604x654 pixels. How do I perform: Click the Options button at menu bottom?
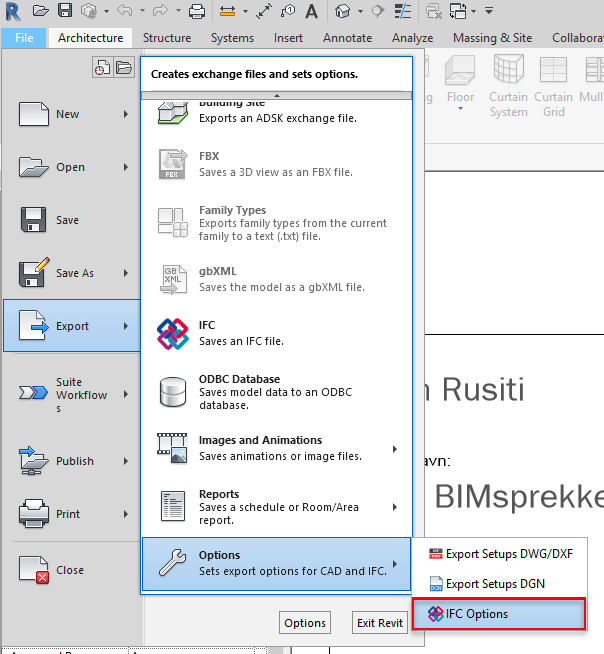click(x=305, y=623)
